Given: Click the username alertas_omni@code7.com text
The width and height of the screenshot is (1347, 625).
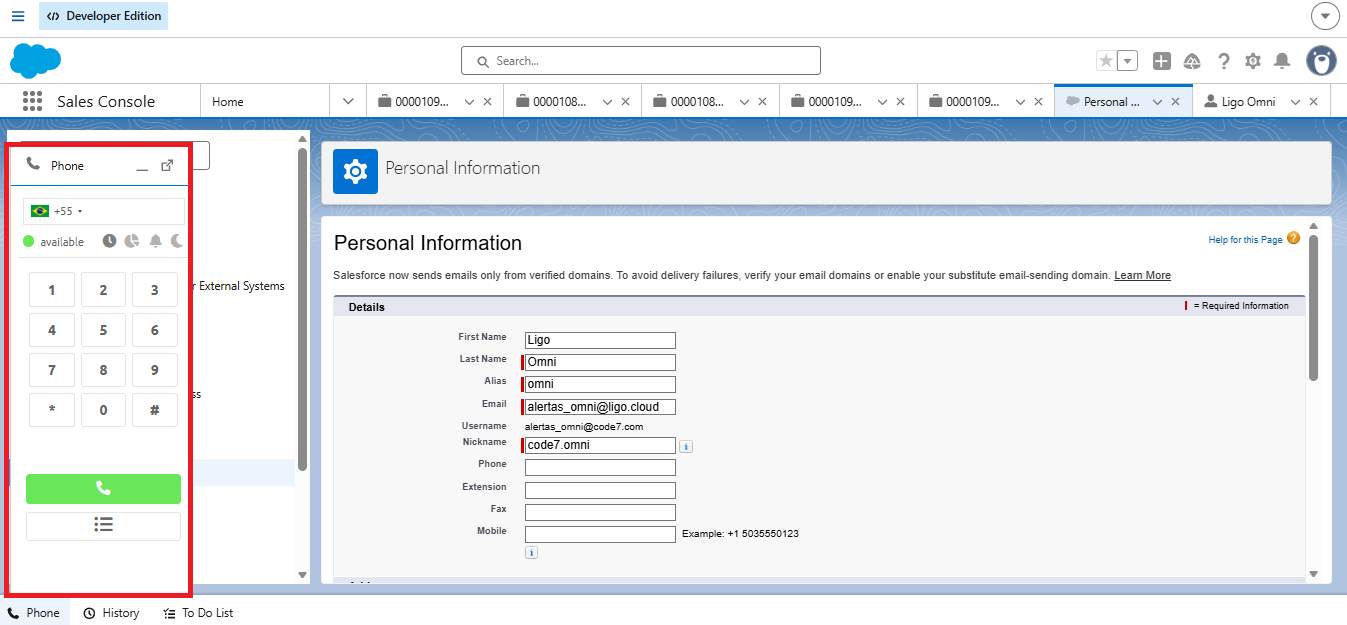Looking at the screenshot, I should click(x=585, y=427).
